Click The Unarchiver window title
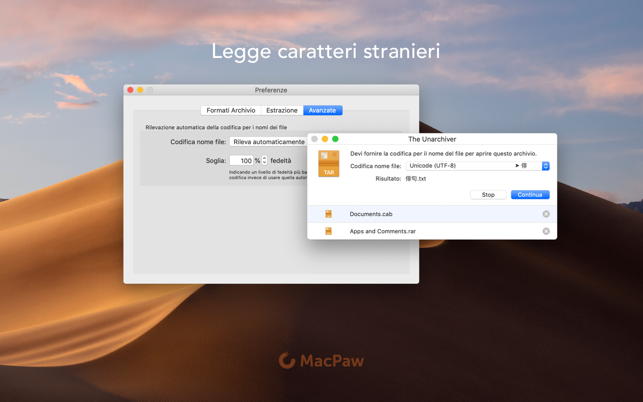This screenshot has height=402, width=643. 432,139
